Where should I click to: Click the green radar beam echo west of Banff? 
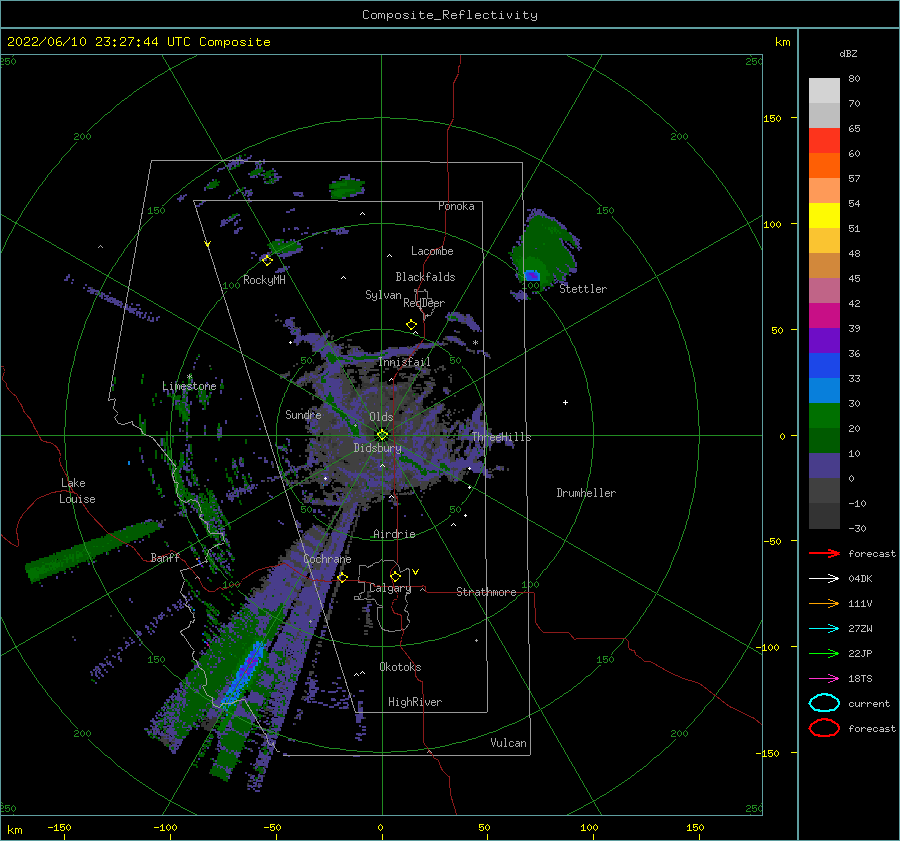tap(94, 550)
